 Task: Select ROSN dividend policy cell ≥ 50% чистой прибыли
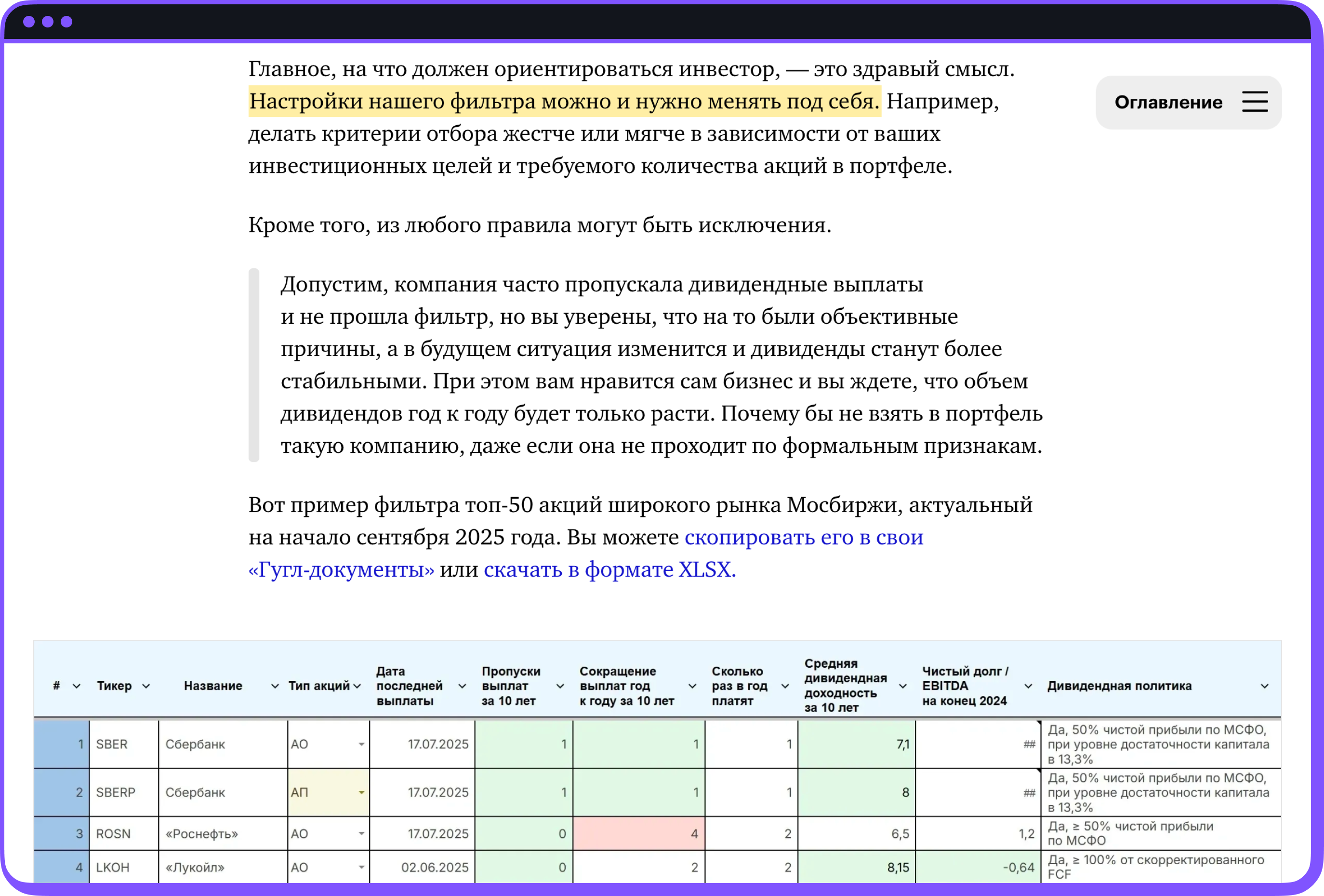tap(1161, 834)
